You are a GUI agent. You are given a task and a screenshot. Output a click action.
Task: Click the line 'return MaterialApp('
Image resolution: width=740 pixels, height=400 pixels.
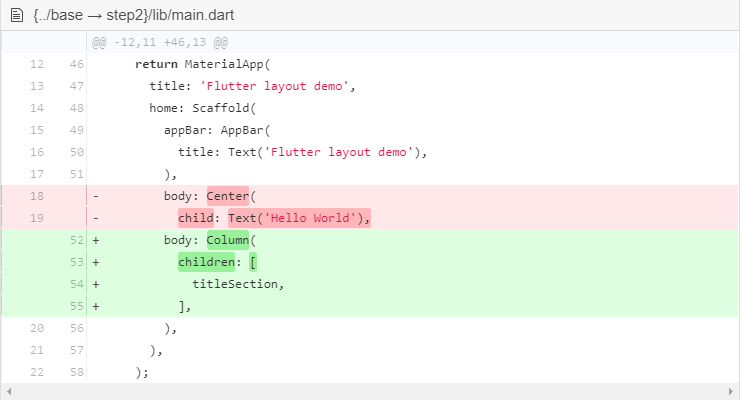click(202, 64)
